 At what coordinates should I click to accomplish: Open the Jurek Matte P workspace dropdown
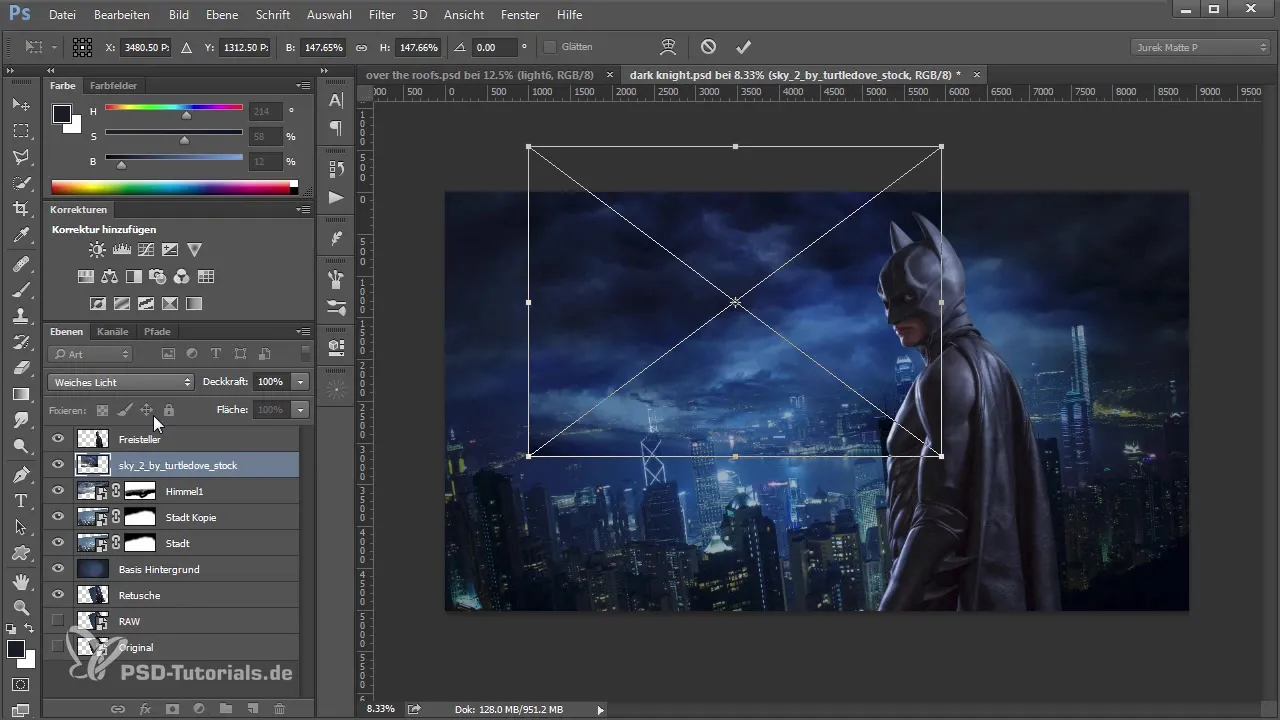click(1200, 47)
